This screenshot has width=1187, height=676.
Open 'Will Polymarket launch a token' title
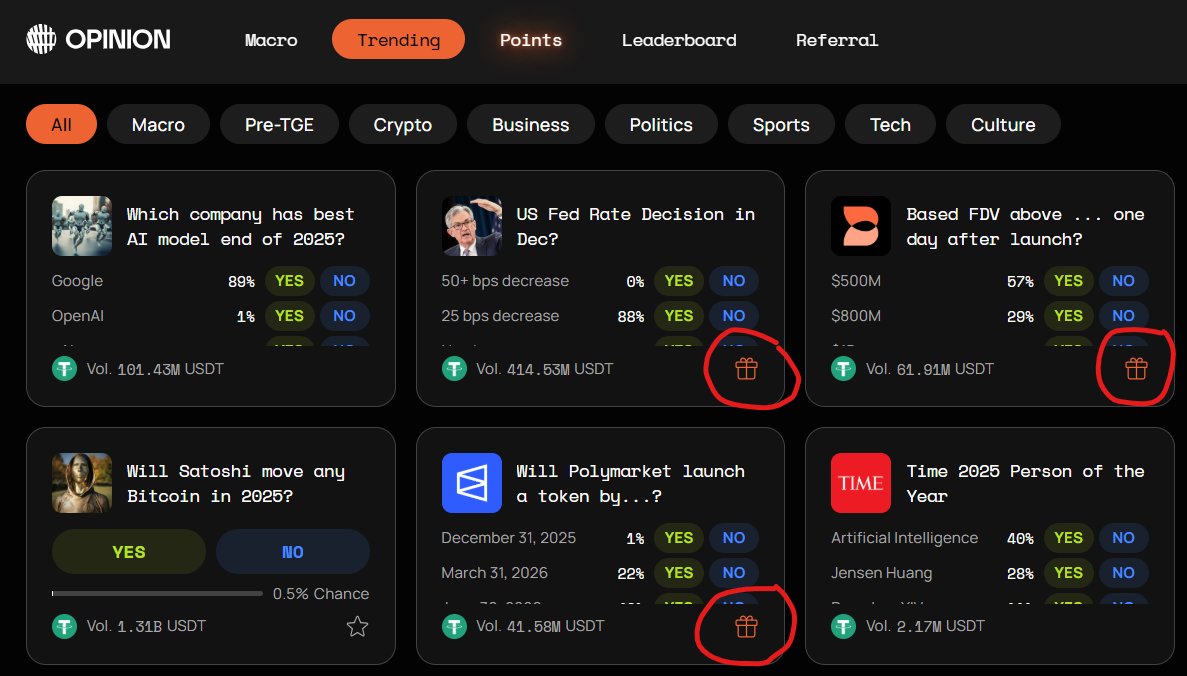630,484
